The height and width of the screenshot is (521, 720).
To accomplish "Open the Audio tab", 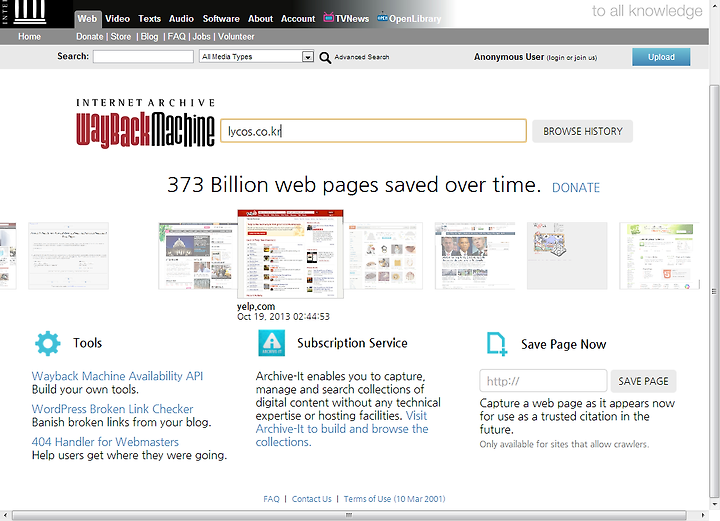I will [181, 19].
